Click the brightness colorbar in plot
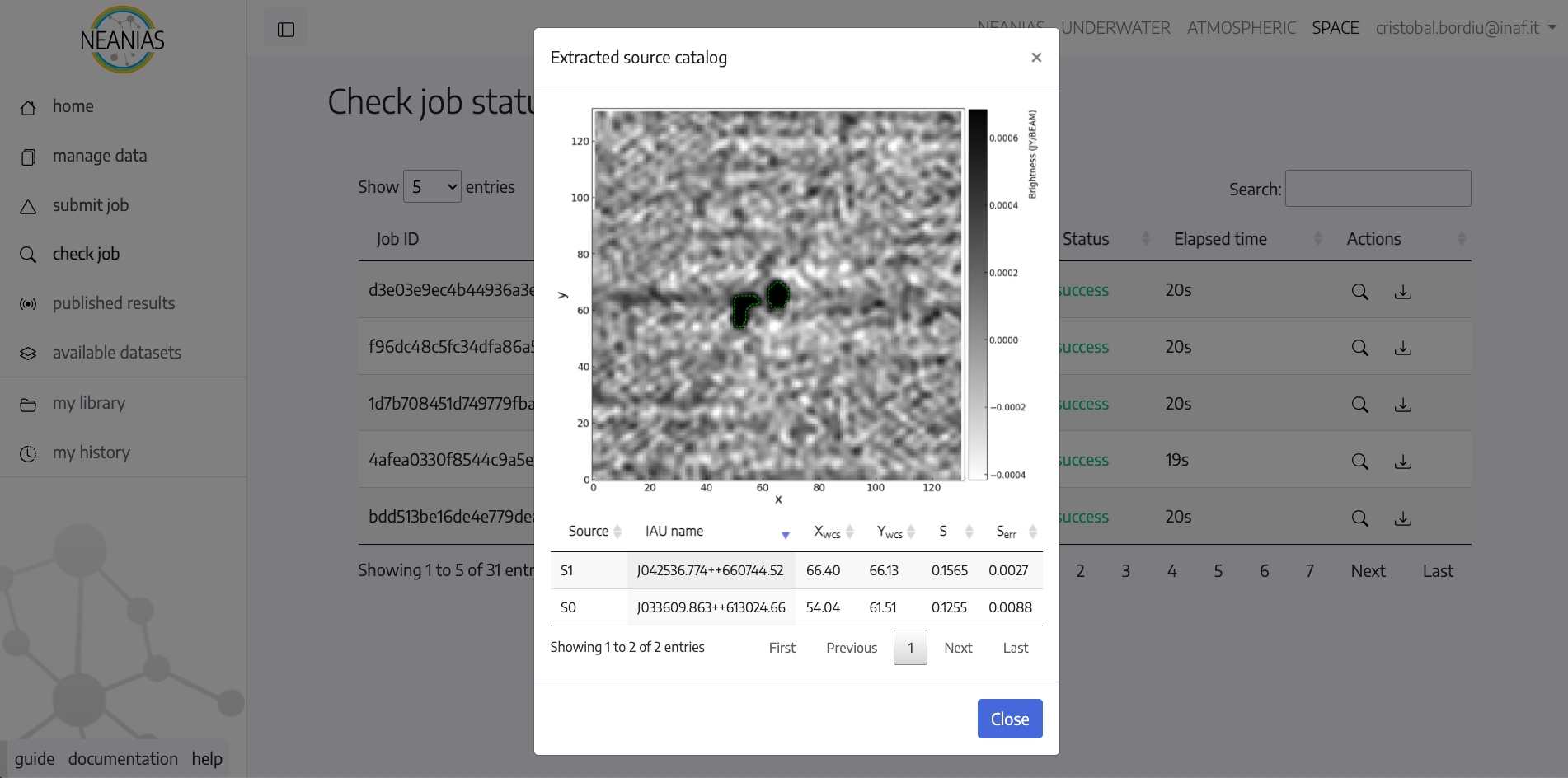Viewport: 1568px width, 778px height. (x=977, y=294)
